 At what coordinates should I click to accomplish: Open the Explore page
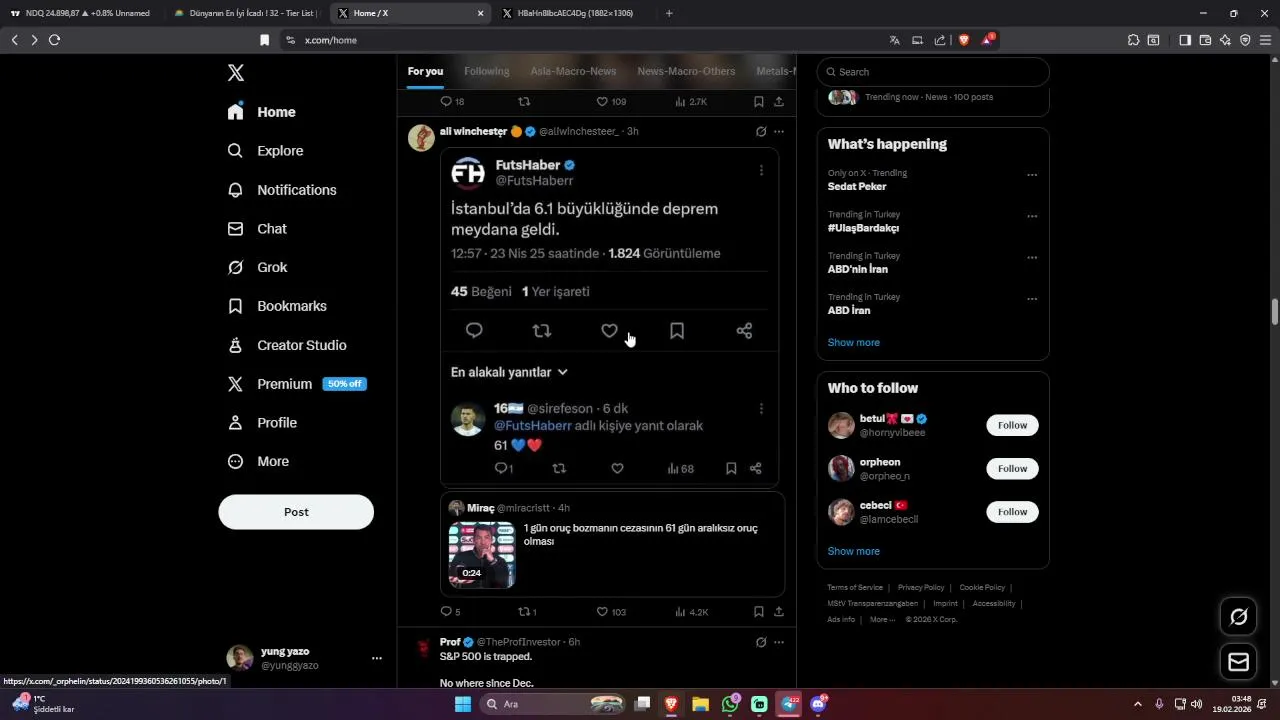(x=265, y=151)
